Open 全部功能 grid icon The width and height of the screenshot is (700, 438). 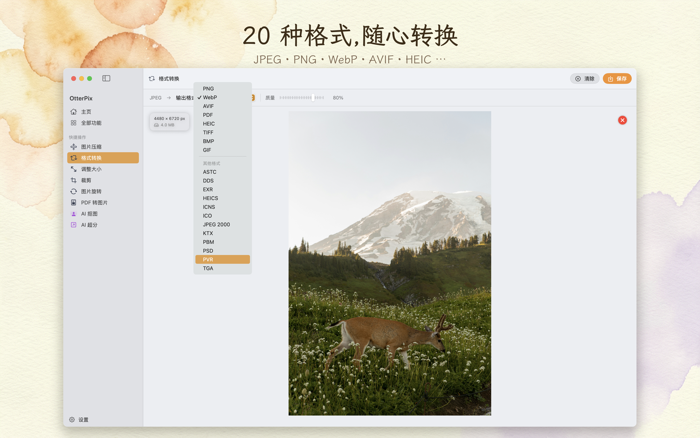click(x=73, y=123)
